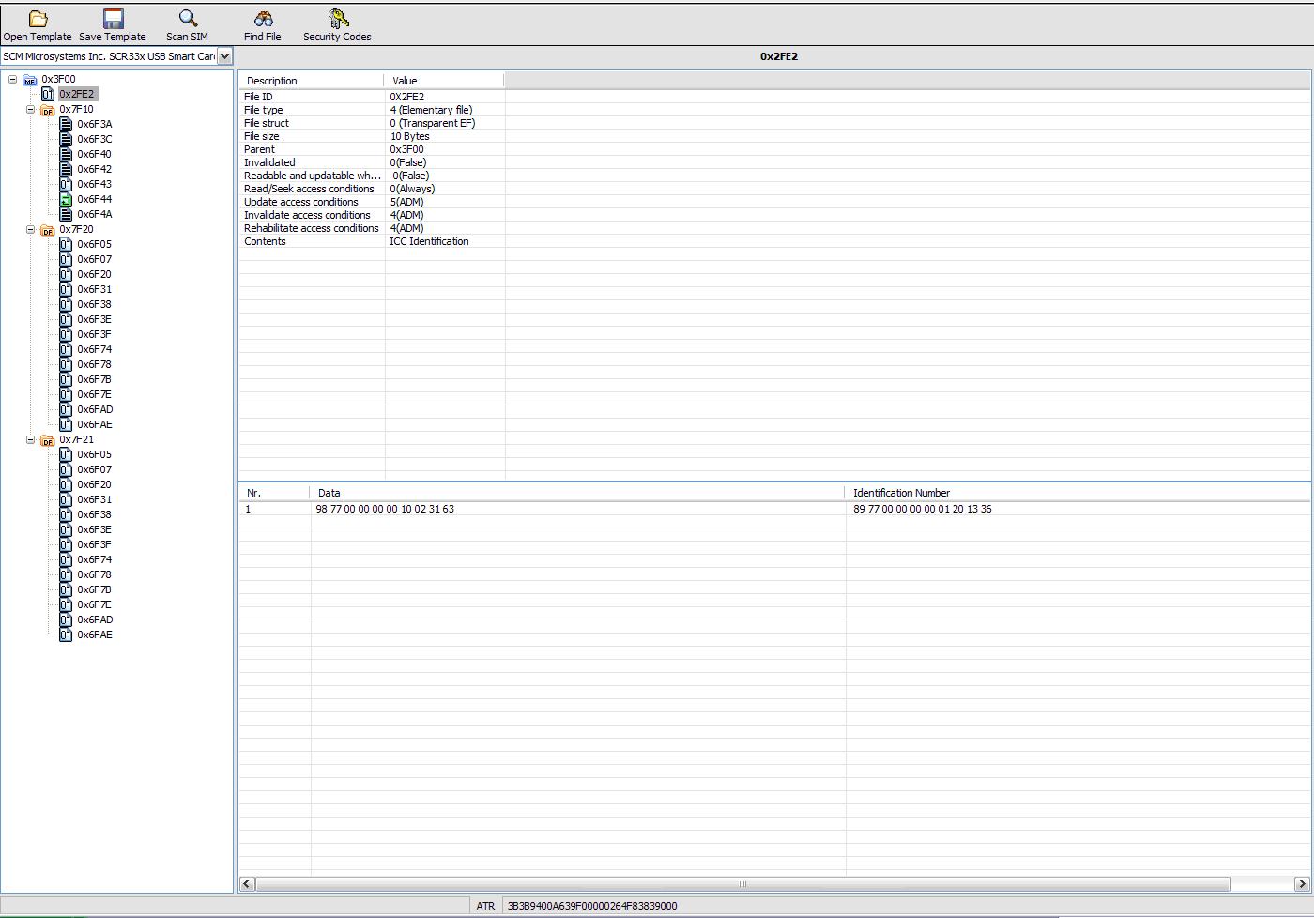Select 0x6F7E under 0x7F21
This screenshot has height=918, width=1316.
[x=94, y=604]
